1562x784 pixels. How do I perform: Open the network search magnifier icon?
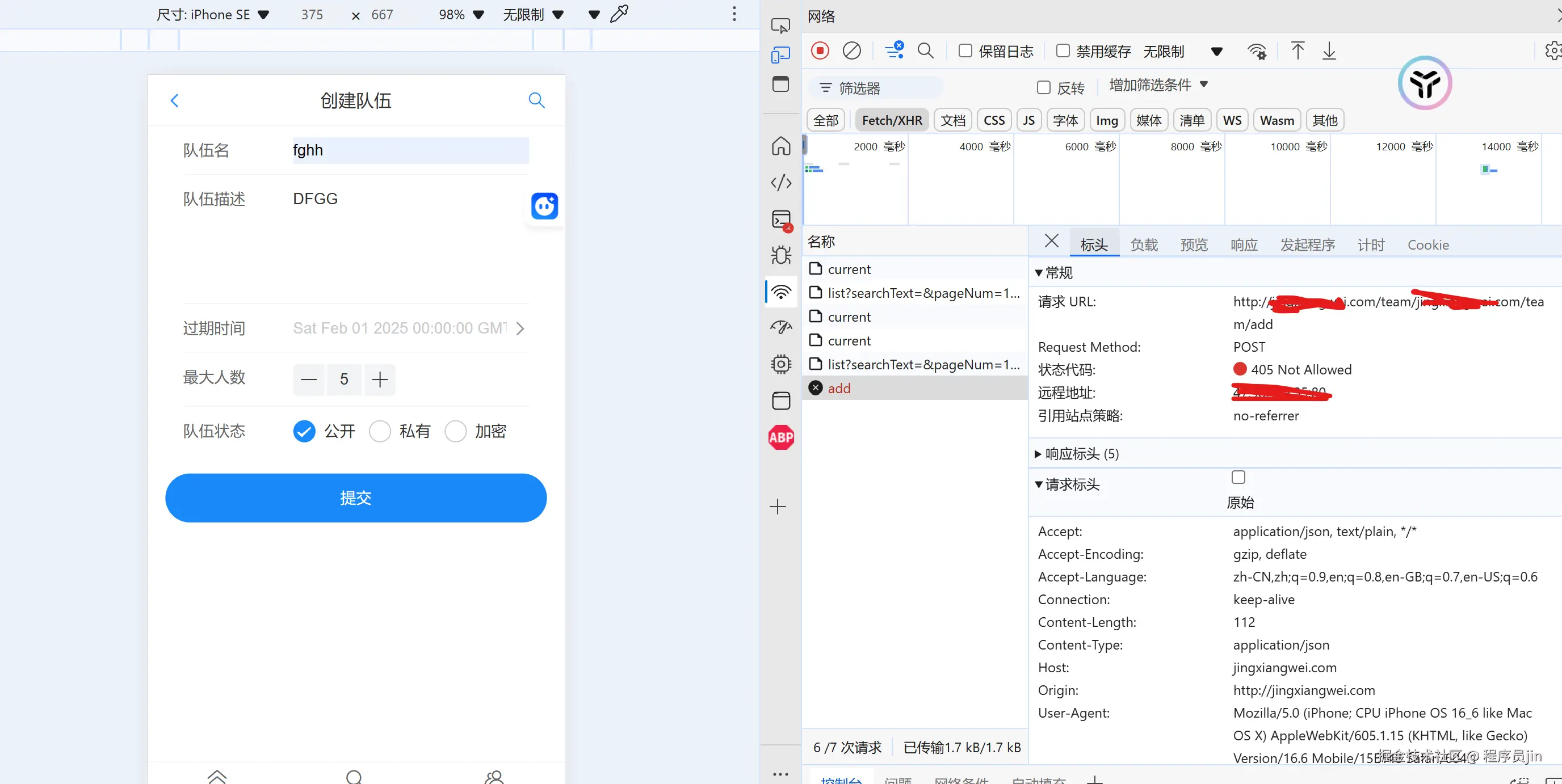[925, 51]
